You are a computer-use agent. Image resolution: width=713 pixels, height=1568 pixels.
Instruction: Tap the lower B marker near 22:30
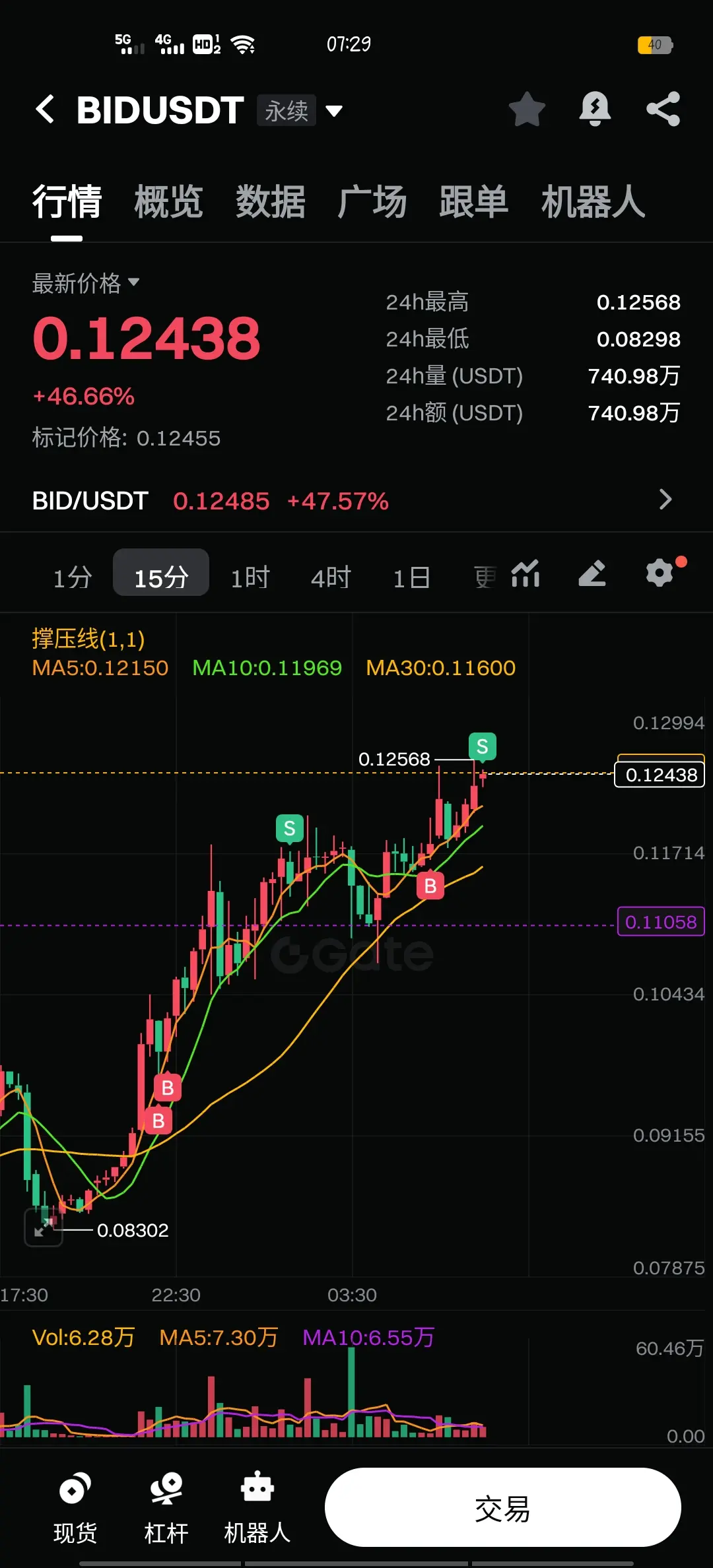click(158, 1120)
